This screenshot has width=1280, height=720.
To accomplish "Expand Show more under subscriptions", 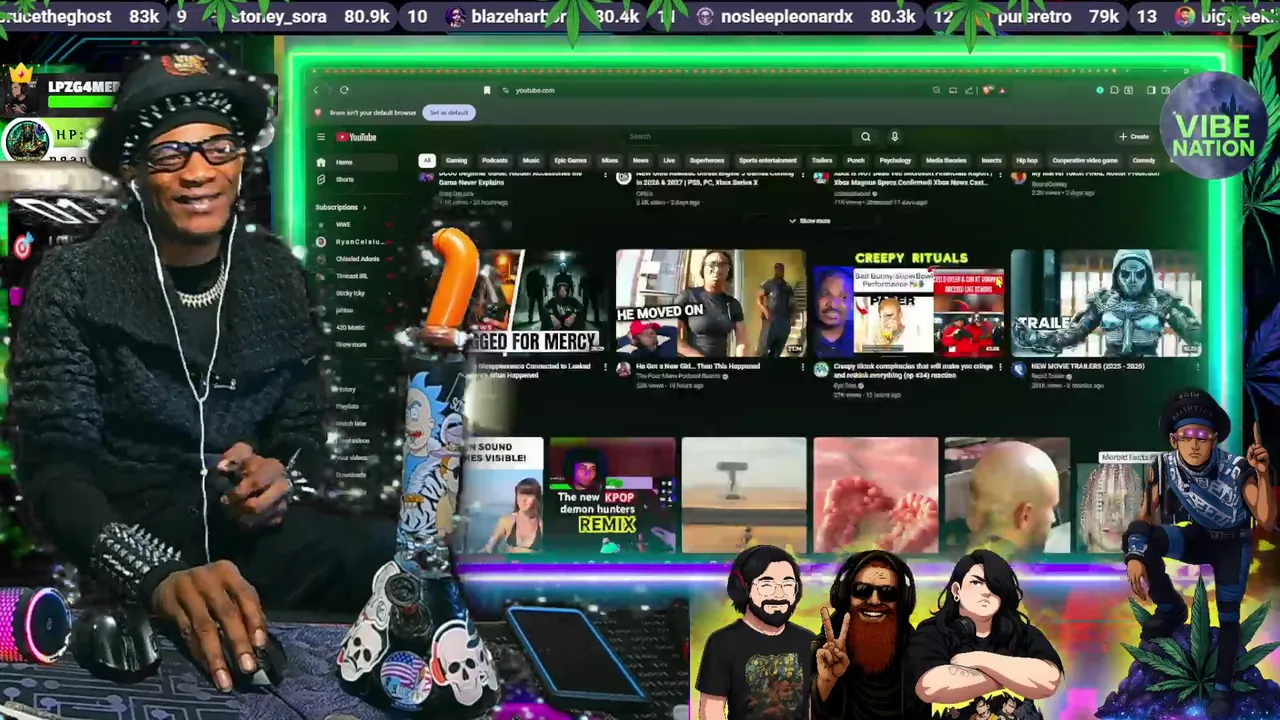I will tap(351, 344).
